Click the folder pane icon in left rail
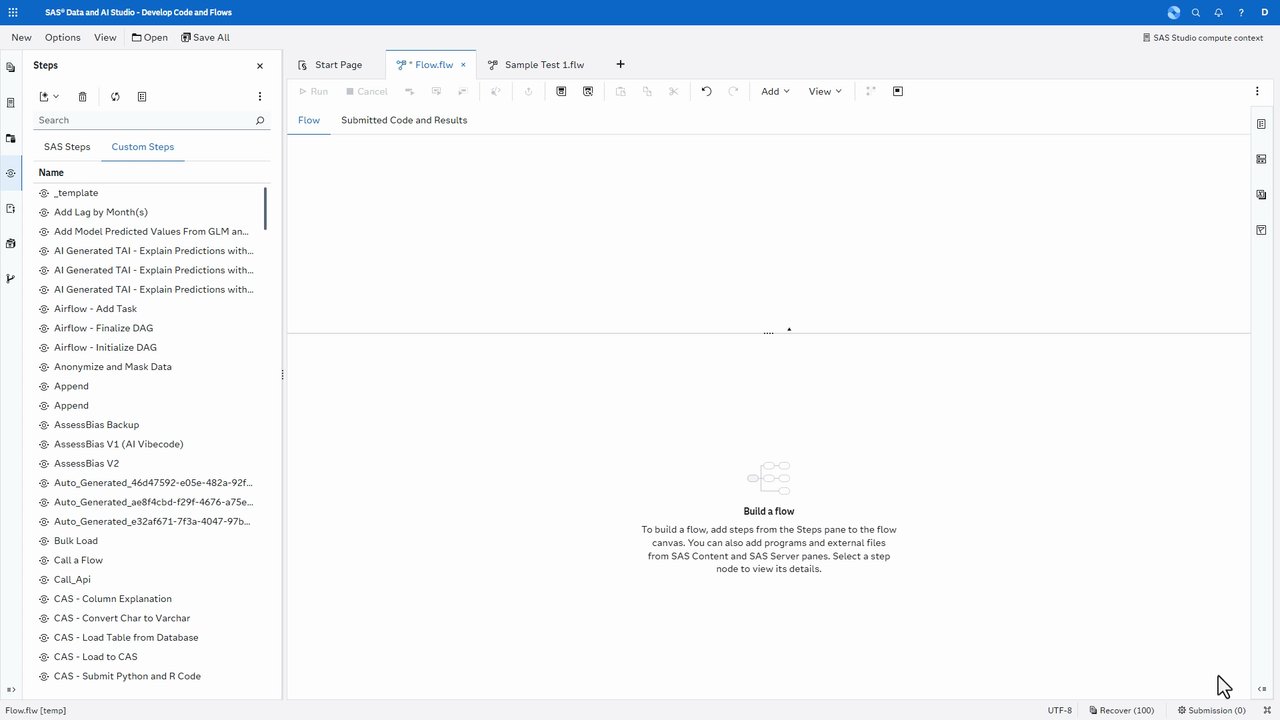Image resolution: width=1280 pixels, height=720 pixels. pos(11,138)
